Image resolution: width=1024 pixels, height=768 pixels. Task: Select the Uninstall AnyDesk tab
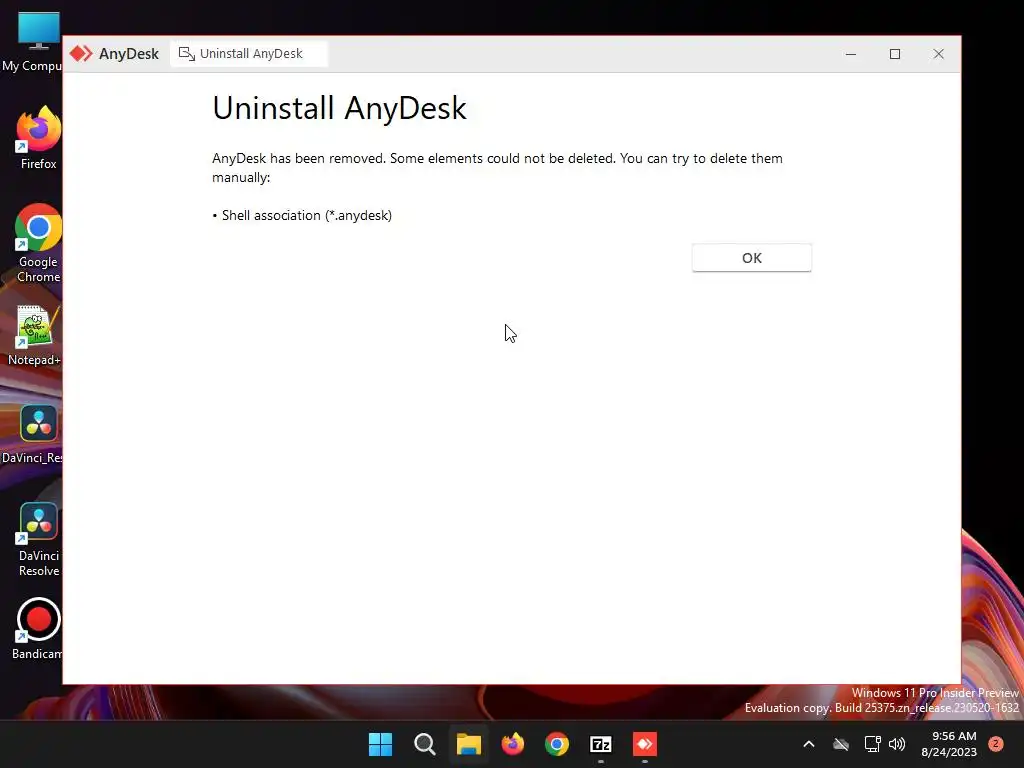point(249,54)
